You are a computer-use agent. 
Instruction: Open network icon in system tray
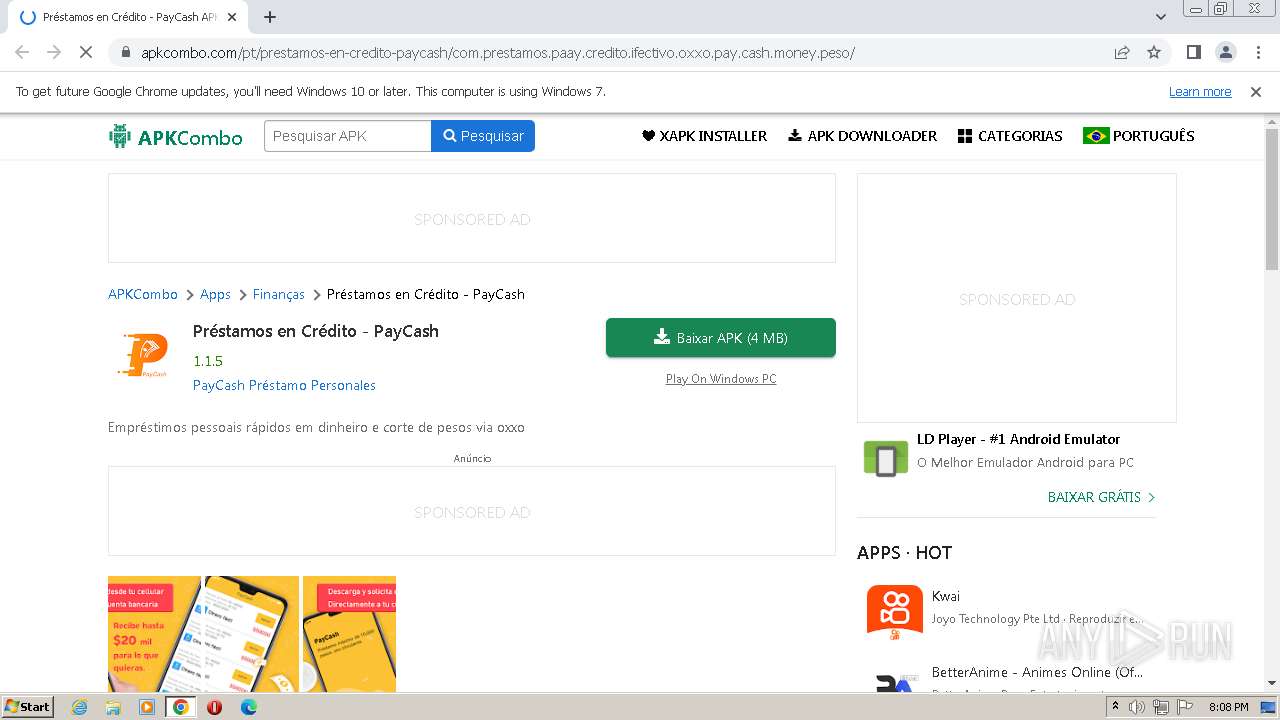tap(1161, 707)
